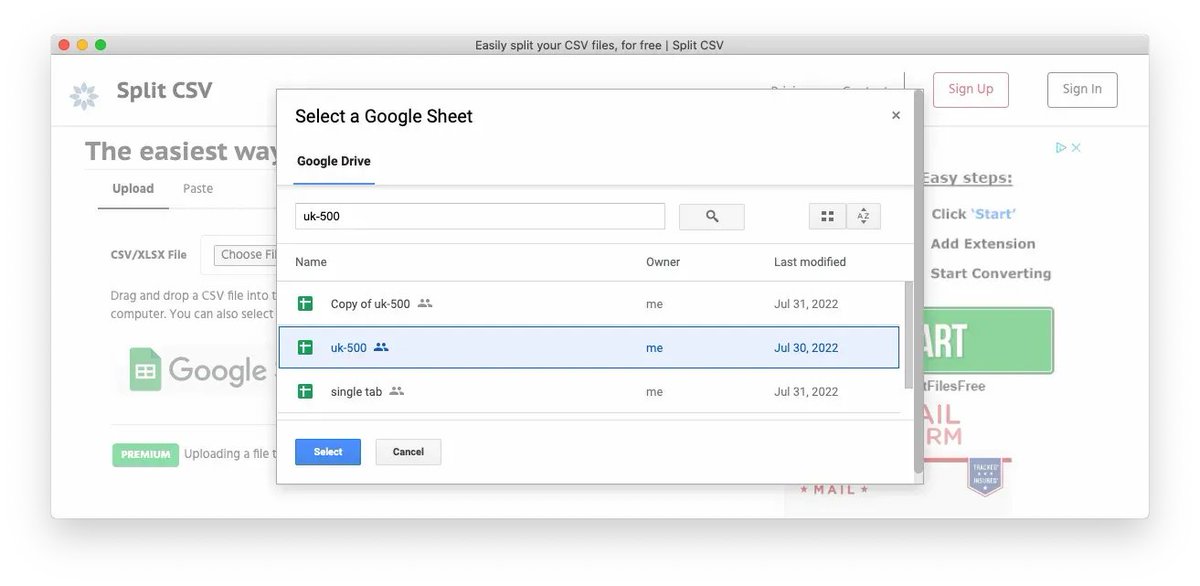The height and width of the screenshot is (586, 1200).
Task: Select the file named single tab
Action: coord(590,392)
